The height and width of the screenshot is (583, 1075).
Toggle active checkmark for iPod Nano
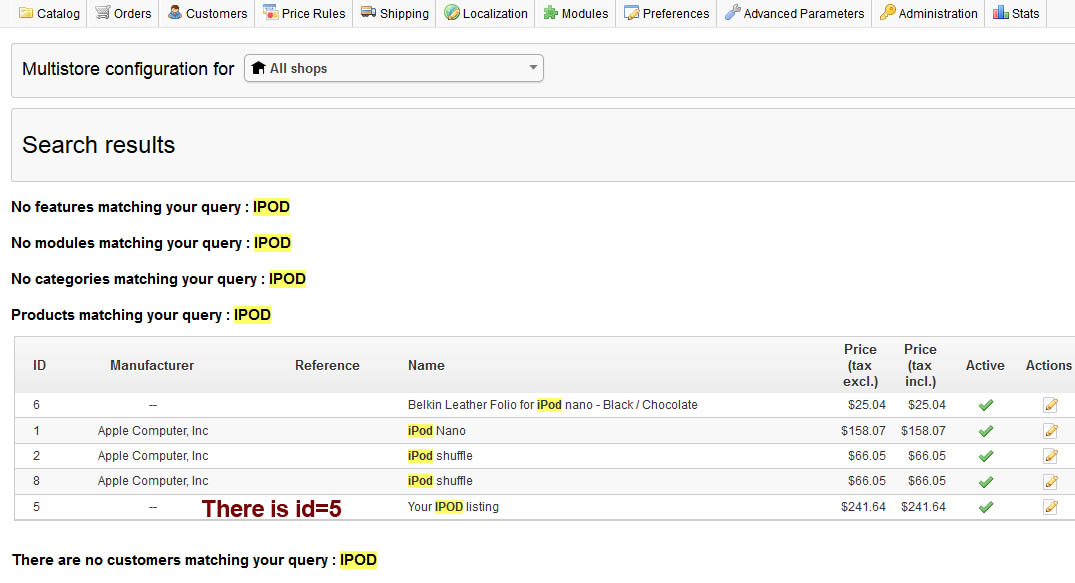[986, 431]
